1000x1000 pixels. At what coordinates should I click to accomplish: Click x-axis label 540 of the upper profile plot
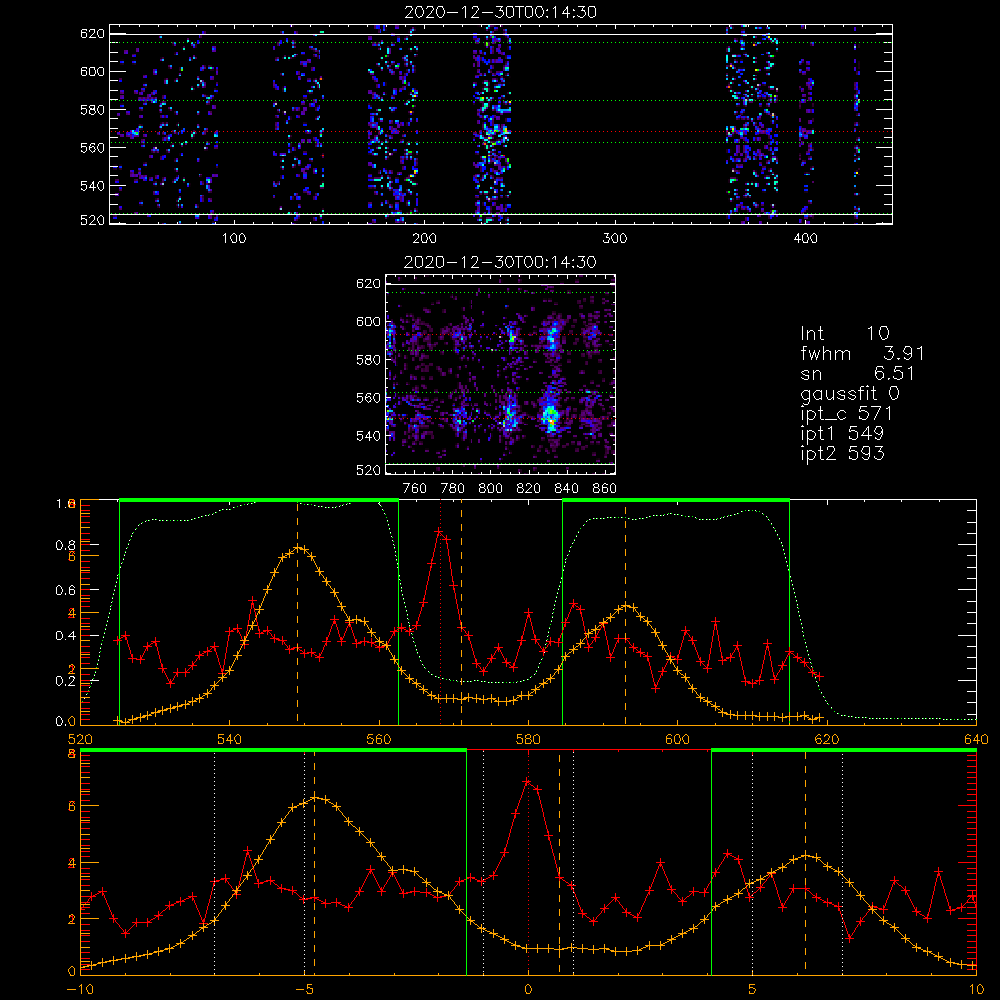click(x=230, y=739)
